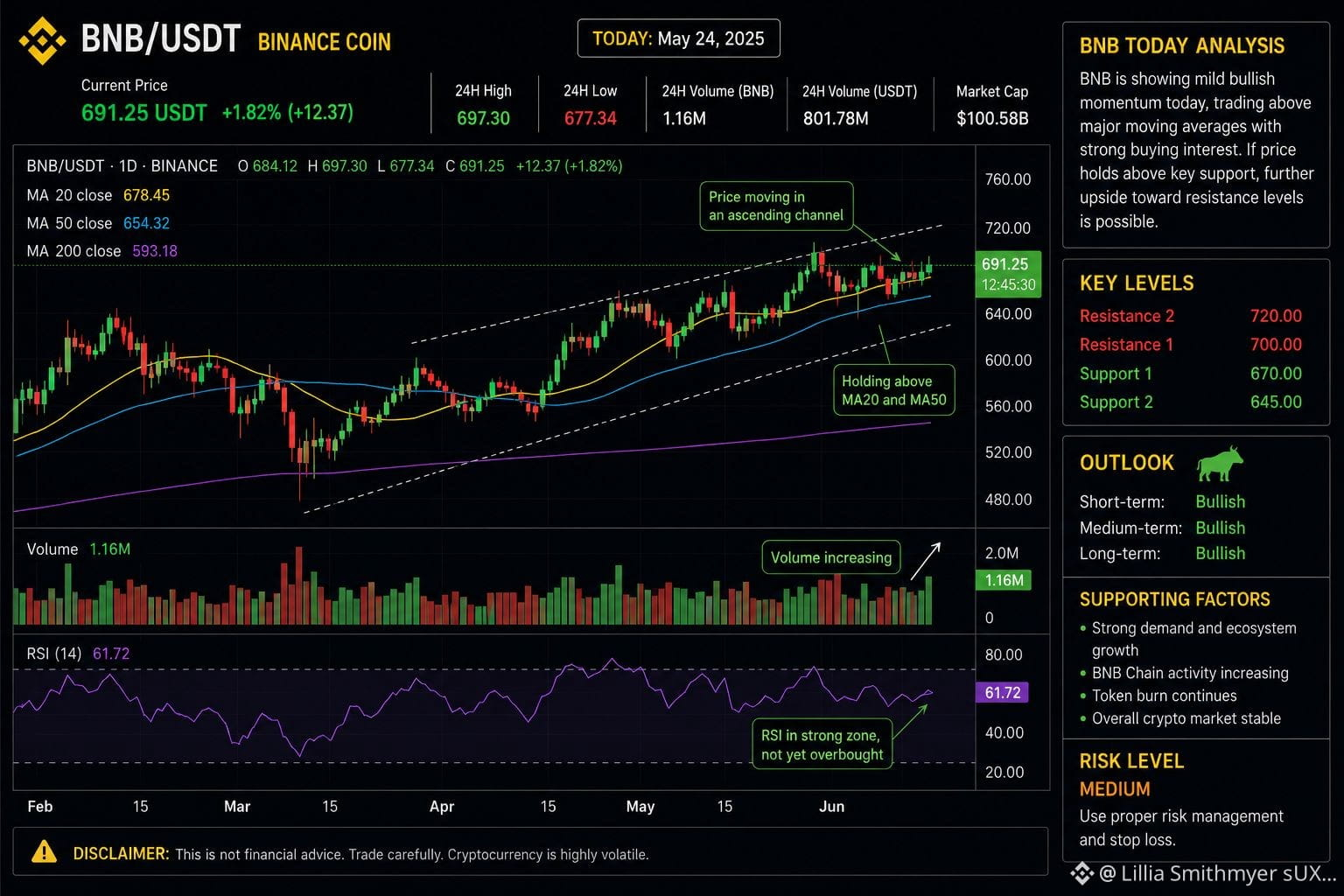
Task: Click the KEY LEVELS heading
Action: [x=1137, y=283]
